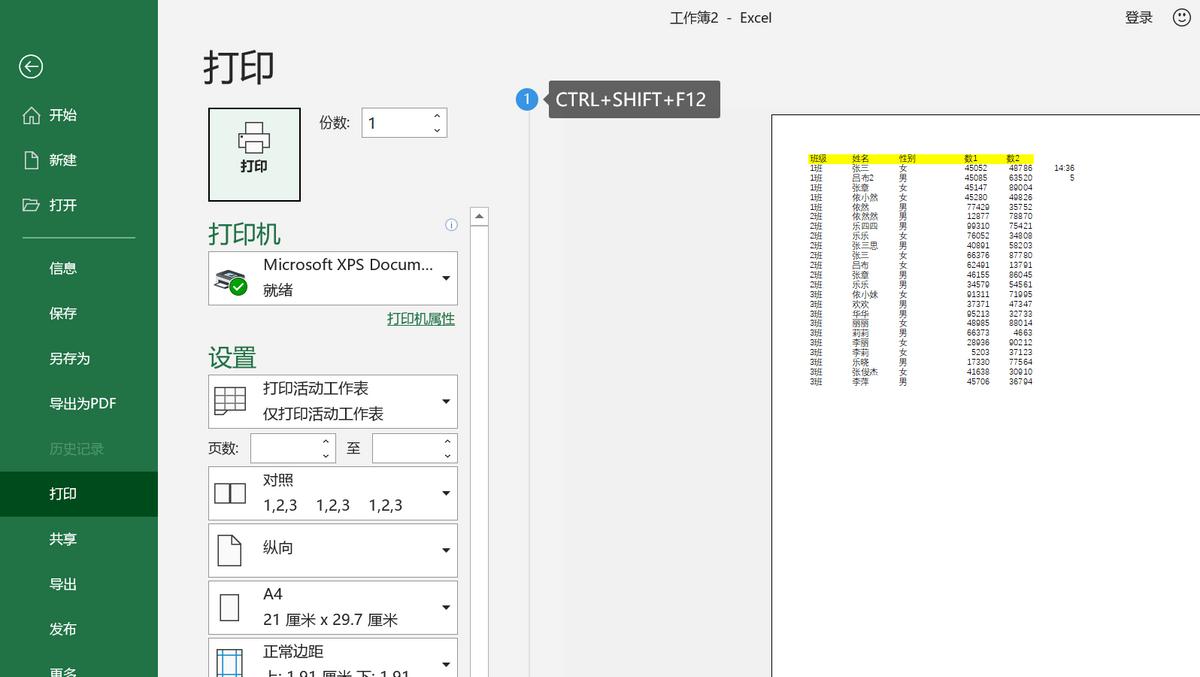Expand the 打印活动工作表 options dropdown

446,400
